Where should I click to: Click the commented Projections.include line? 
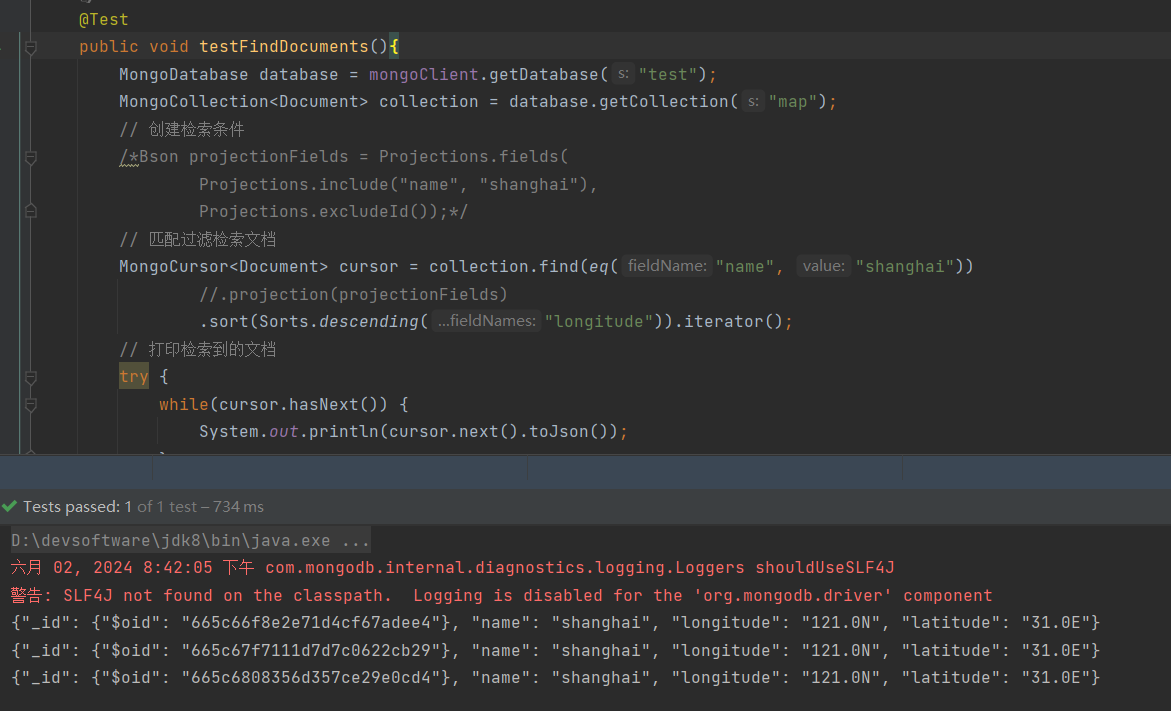coord(398,184)
